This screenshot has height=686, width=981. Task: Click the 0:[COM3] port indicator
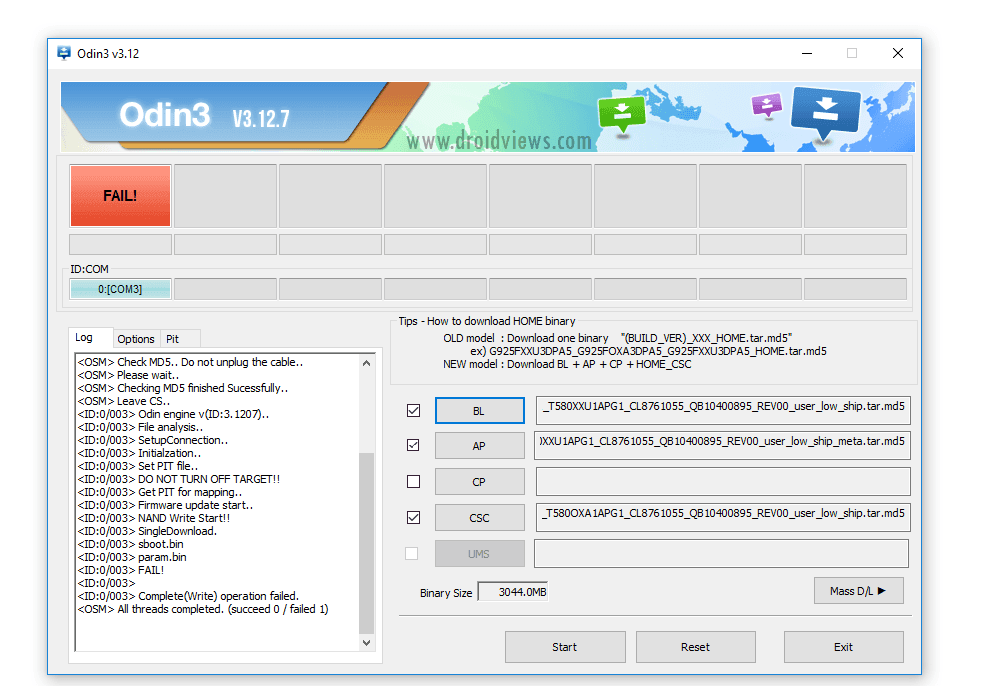(x=120, y=289)
